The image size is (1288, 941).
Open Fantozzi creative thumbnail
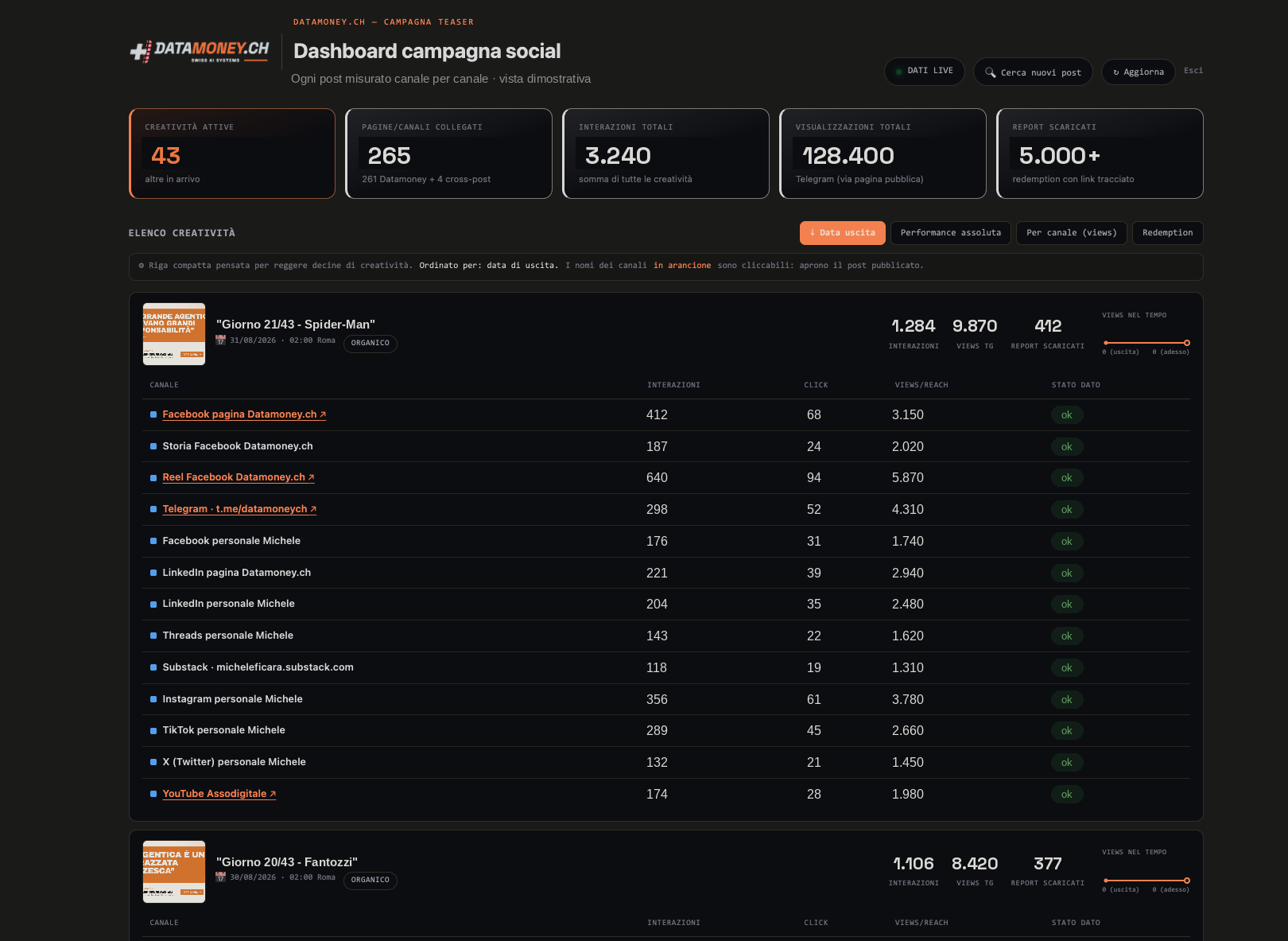174,872
